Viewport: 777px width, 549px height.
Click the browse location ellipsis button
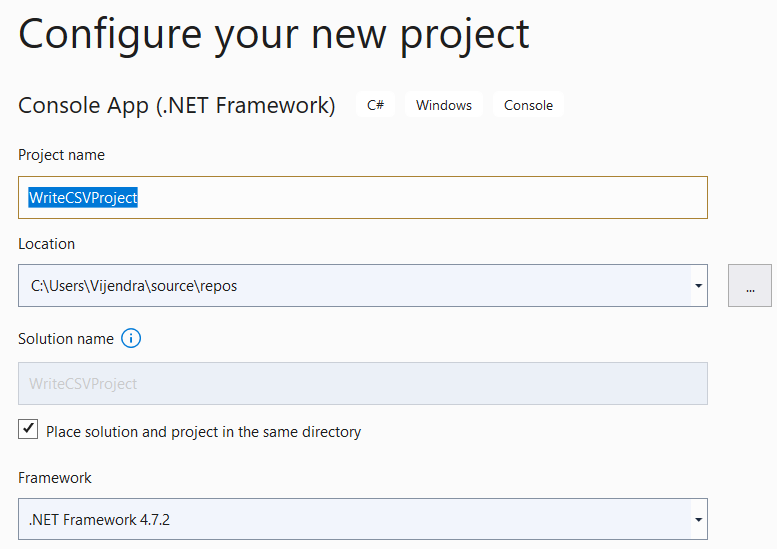(x=750, y=285)
